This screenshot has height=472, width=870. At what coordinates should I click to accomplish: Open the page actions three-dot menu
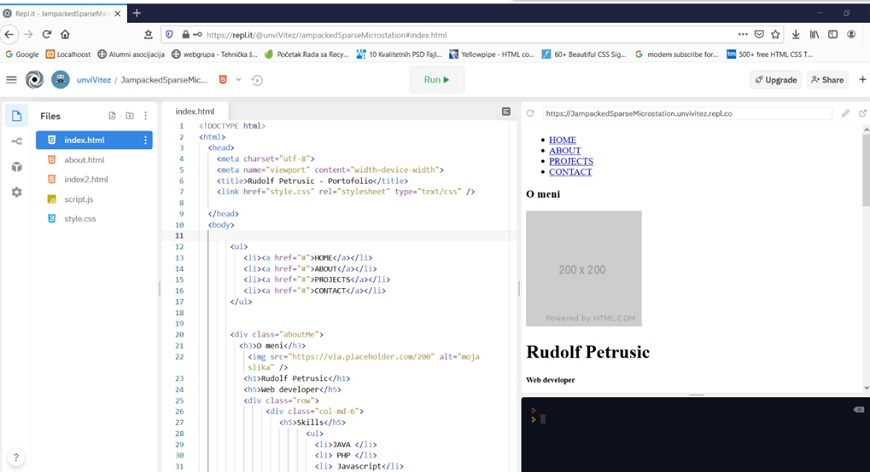(x=742, y=34)
